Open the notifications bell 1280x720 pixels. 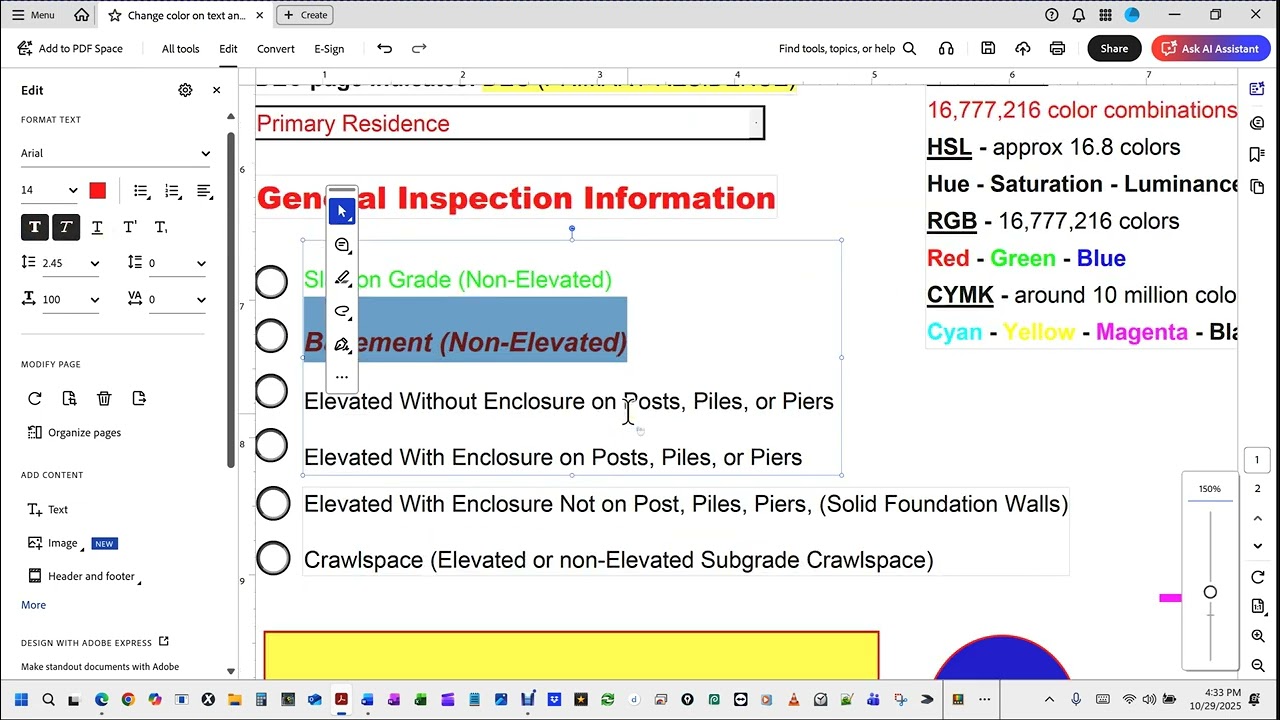(1079, 15)
